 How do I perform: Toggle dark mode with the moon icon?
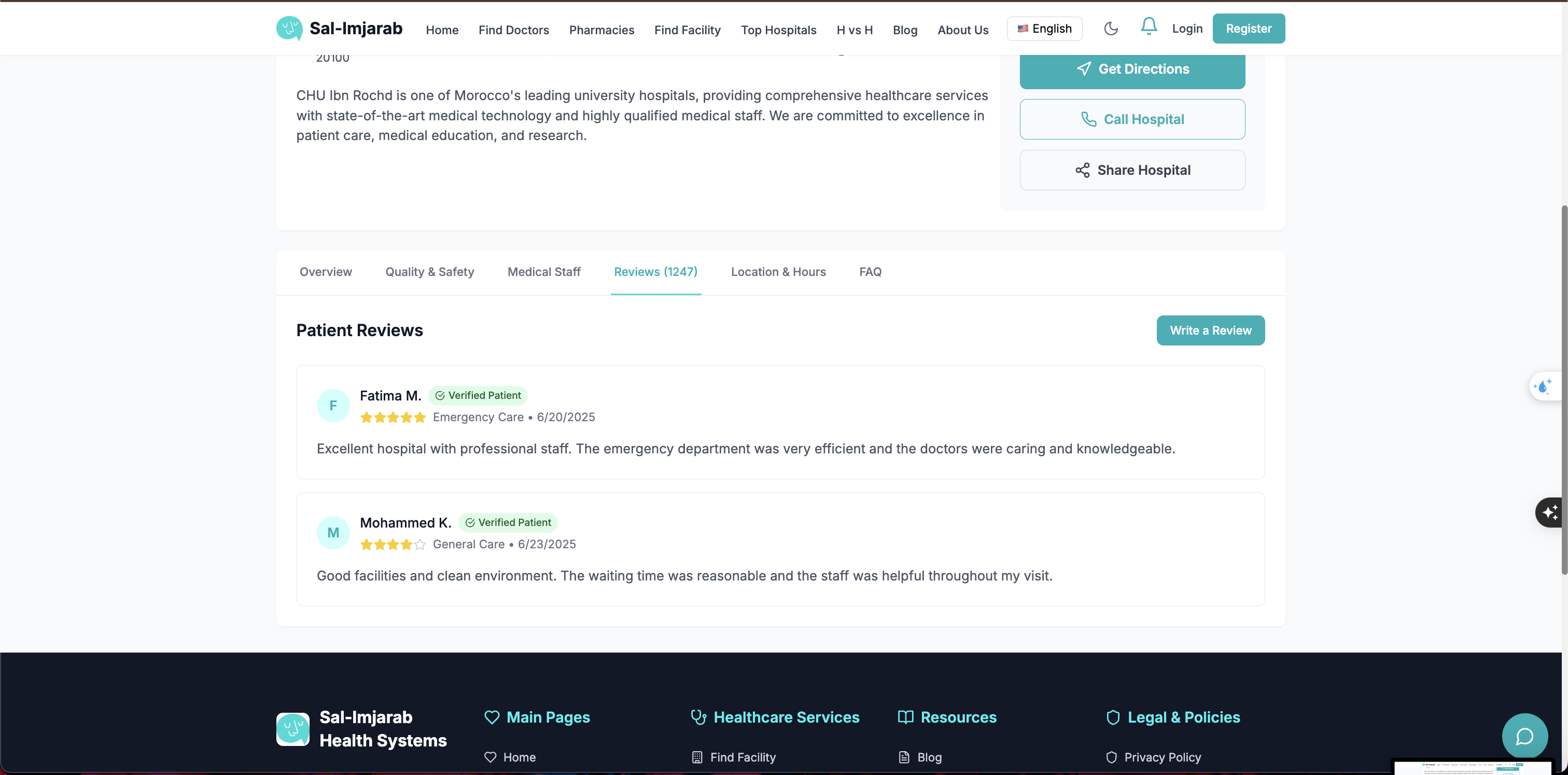pos(1110,29)
